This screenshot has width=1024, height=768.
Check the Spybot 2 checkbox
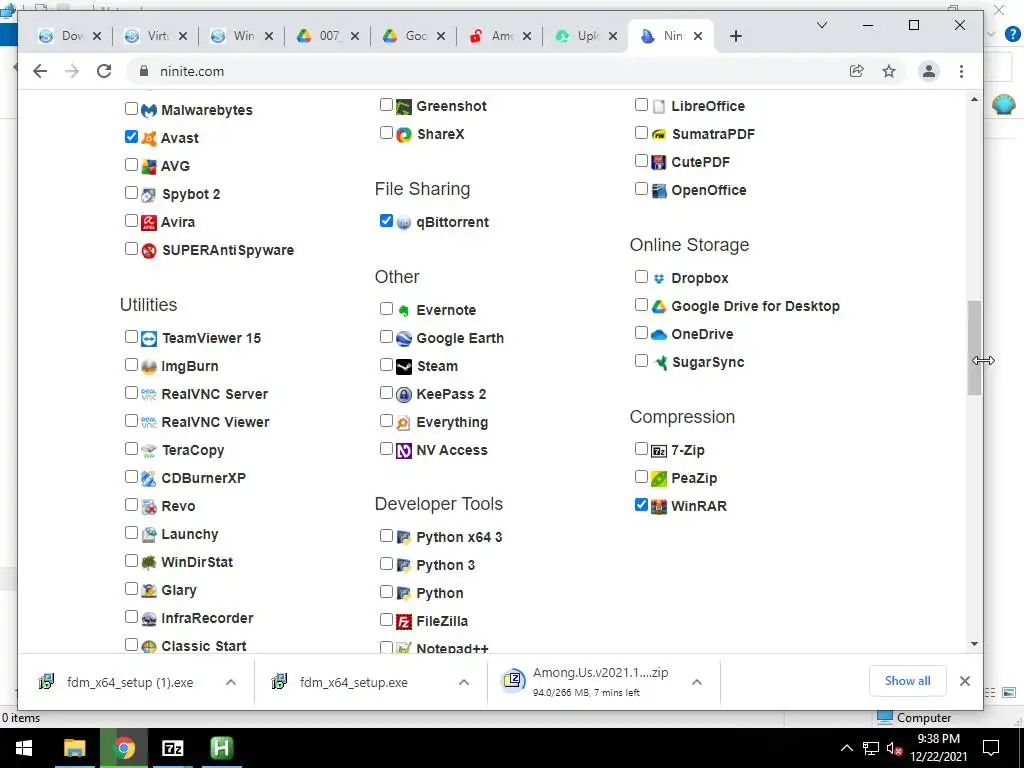coord(131,193)
